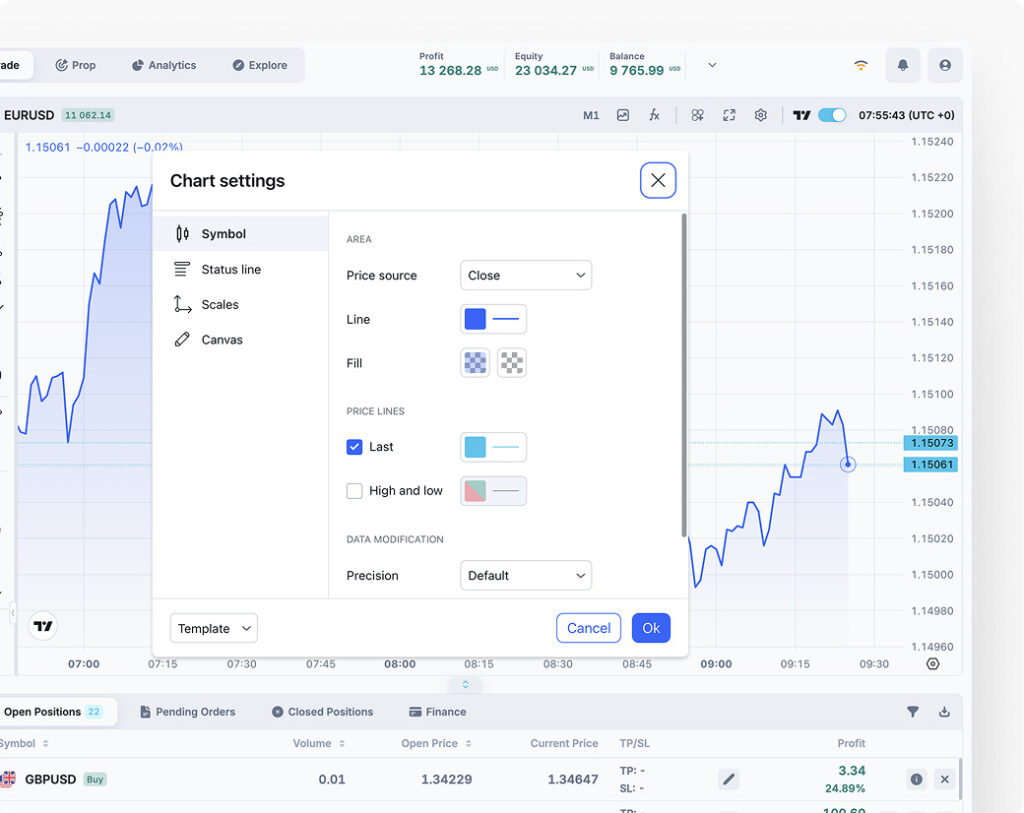The image size is (1024, 813).
Task: Edit TP/SL for the GBPUSD position
Action: pos(729,779)
